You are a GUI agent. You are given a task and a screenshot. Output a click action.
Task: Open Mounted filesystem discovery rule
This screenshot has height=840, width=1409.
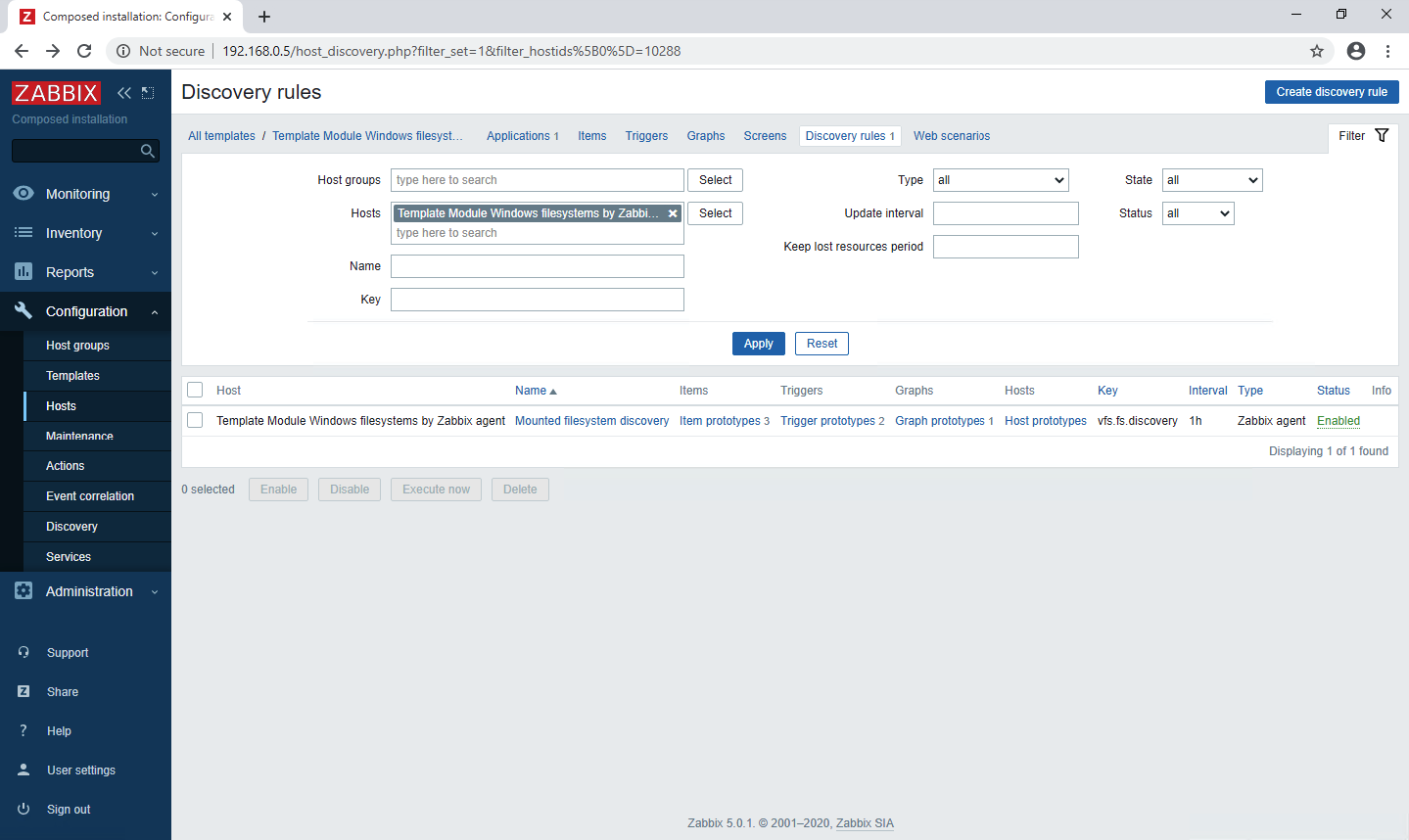coord(591,421)
